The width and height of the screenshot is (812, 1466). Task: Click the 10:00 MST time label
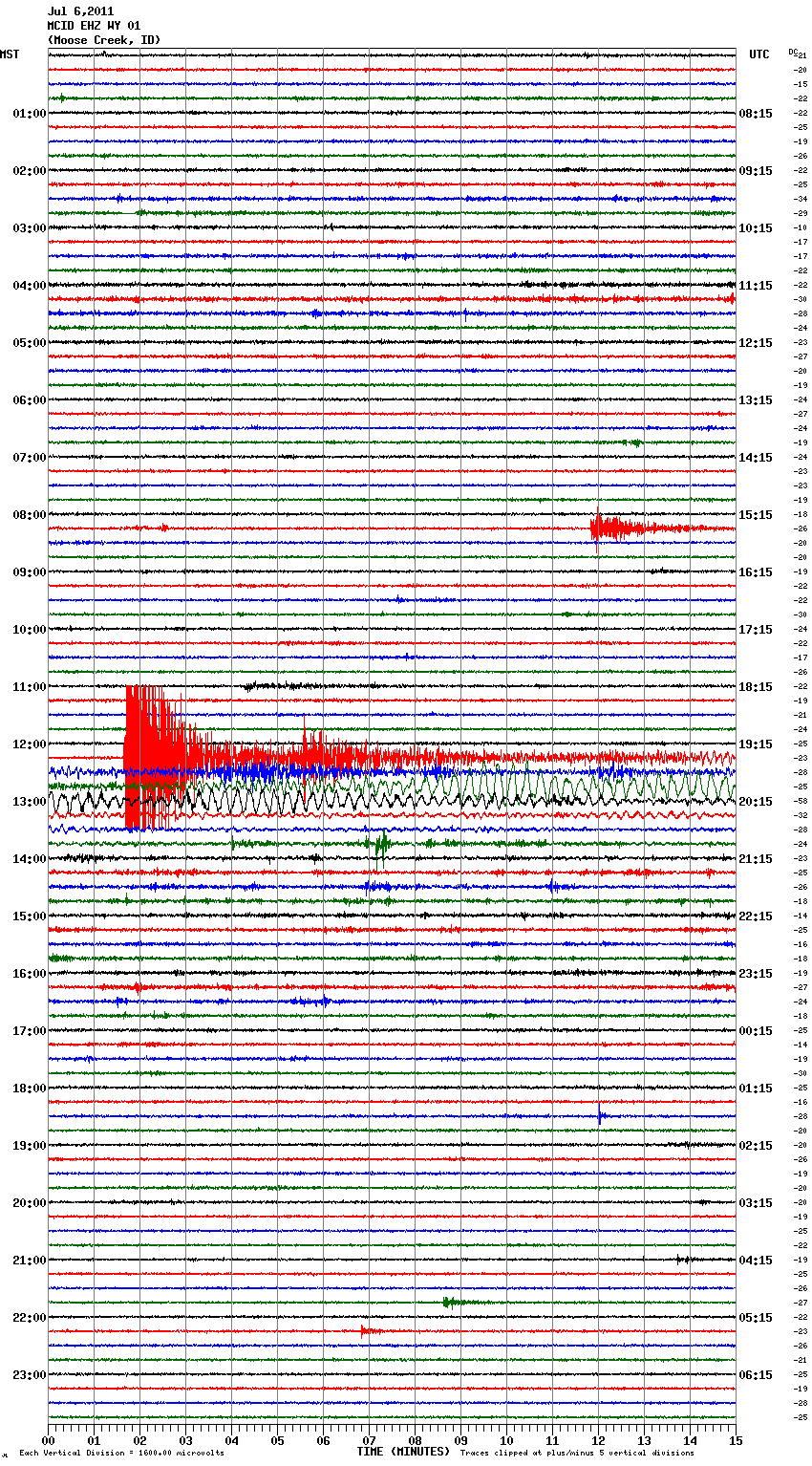coord(30,630)
